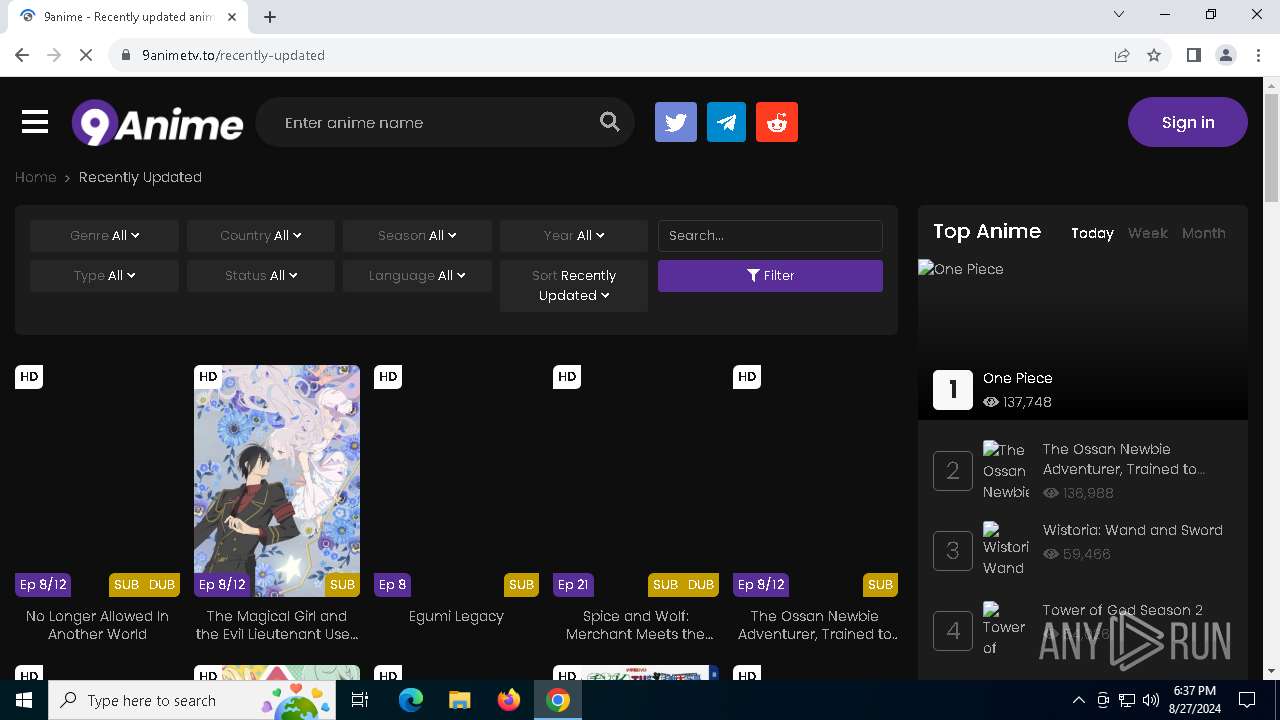Launch Firefox from taskbar
The image size is (1280, 720).
click(508, 700)
